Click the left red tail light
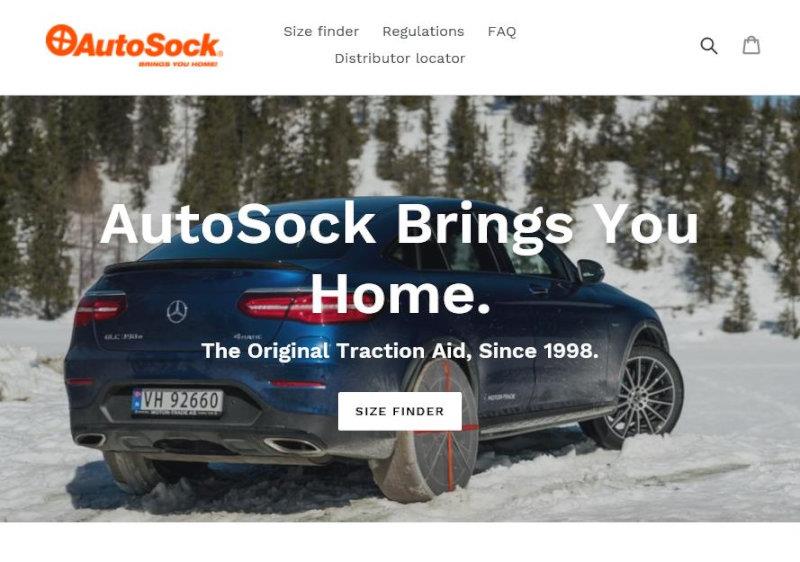The height and width of the screenshot is (562, 800). click(x=99, y=309)
